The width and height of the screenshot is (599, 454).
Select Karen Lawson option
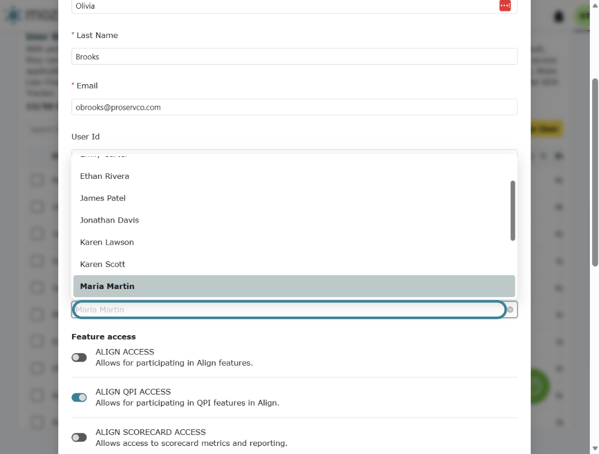coord(294,242)
